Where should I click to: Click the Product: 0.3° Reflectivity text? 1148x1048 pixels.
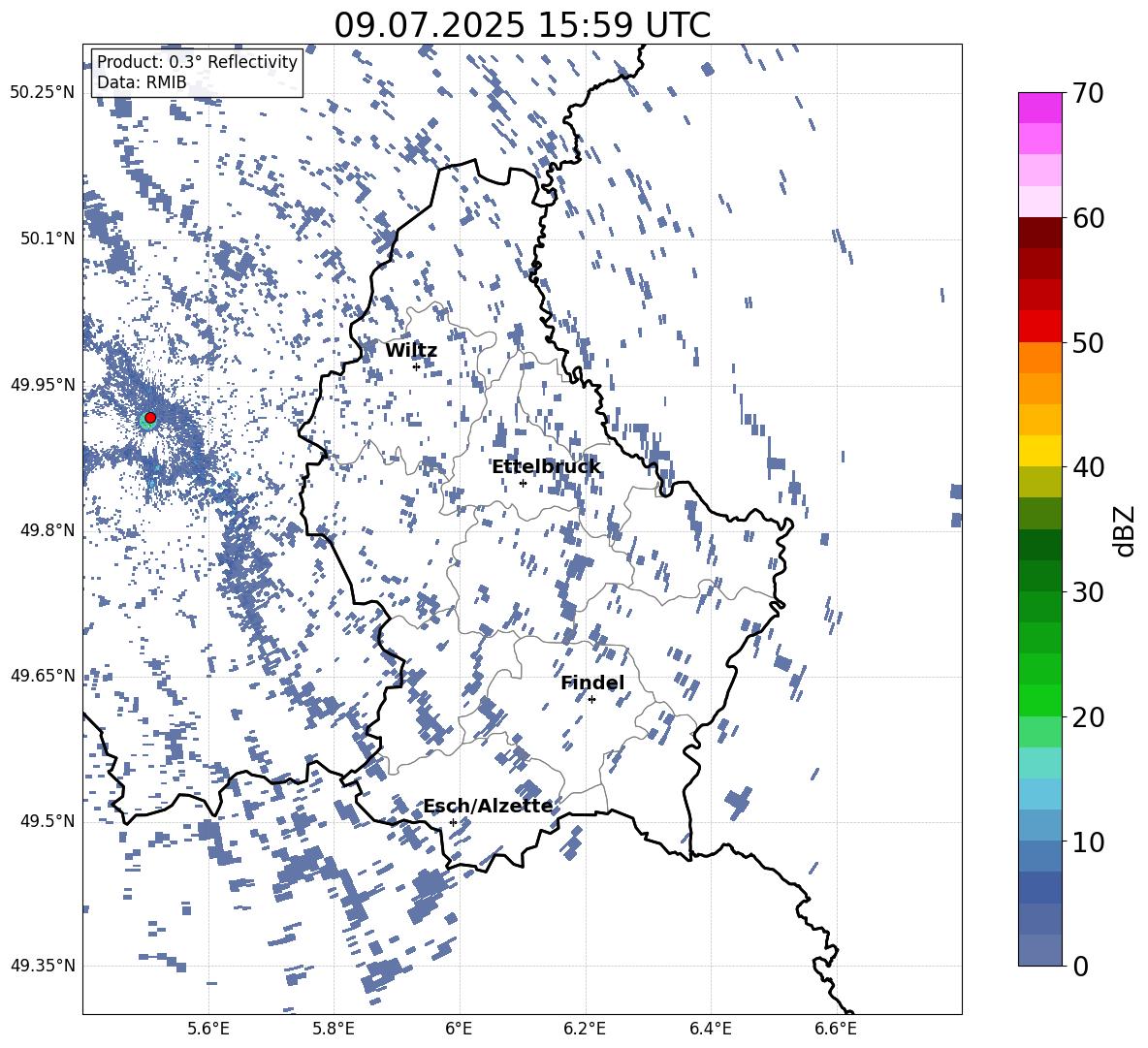[197, 61]
